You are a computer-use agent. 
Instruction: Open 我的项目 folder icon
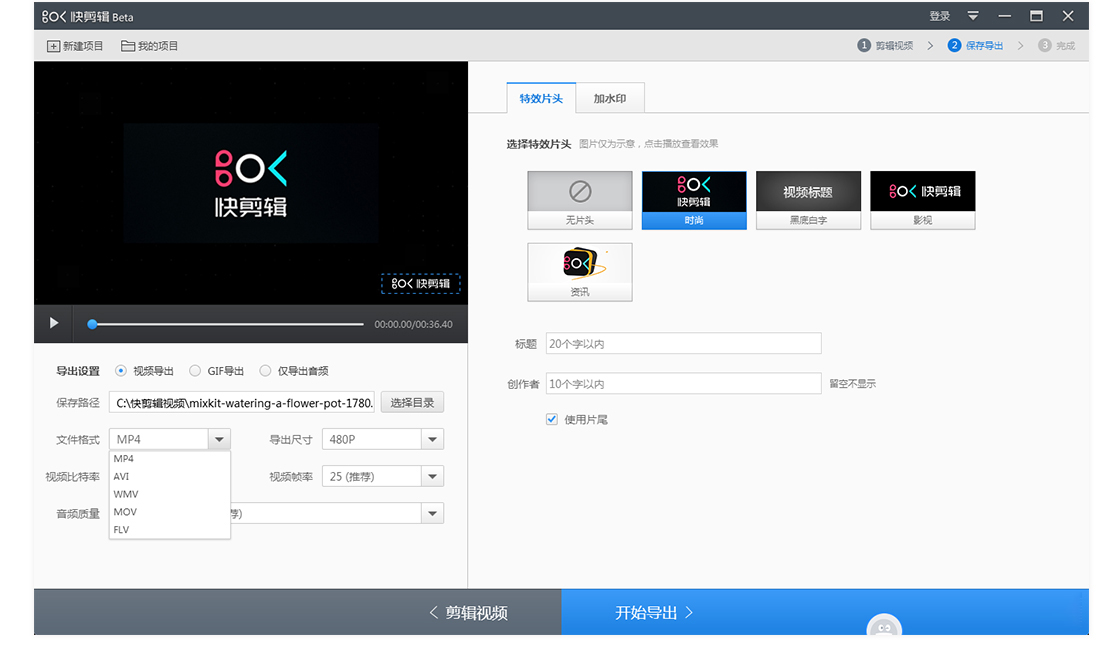[128, 46]
